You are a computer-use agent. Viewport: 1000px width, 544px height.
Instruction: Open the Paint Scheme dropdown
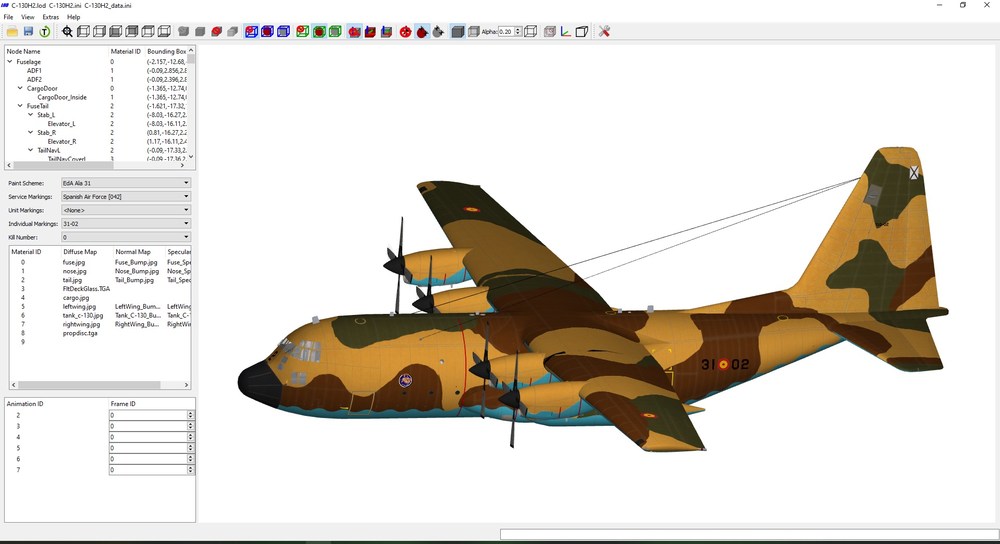[126, 183]
